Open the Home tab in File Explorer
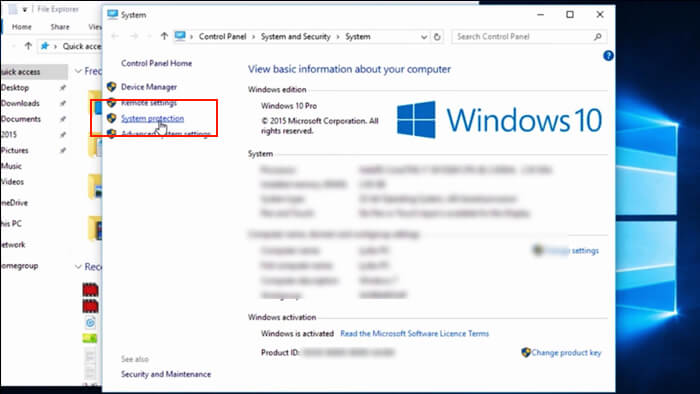This screenshot has height=394, width=700. pos(21,27)
